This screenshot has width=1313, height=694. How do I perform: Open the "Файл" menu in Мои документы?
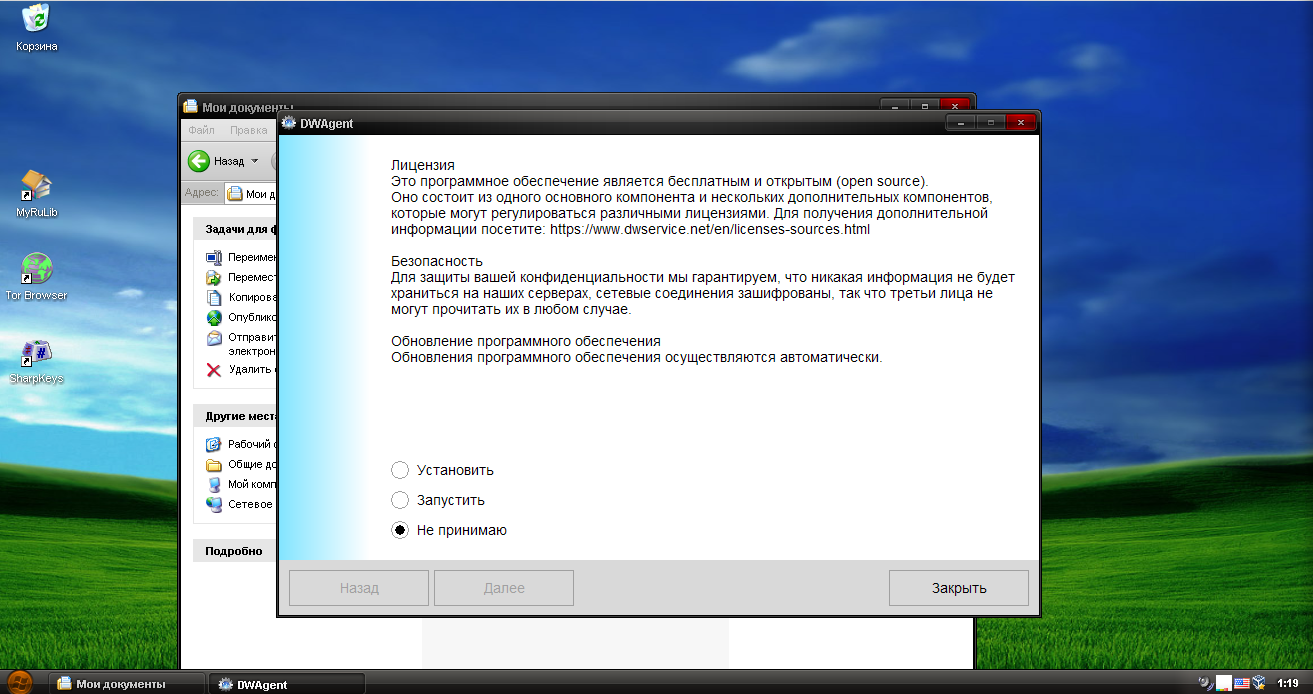coord(201,130)
